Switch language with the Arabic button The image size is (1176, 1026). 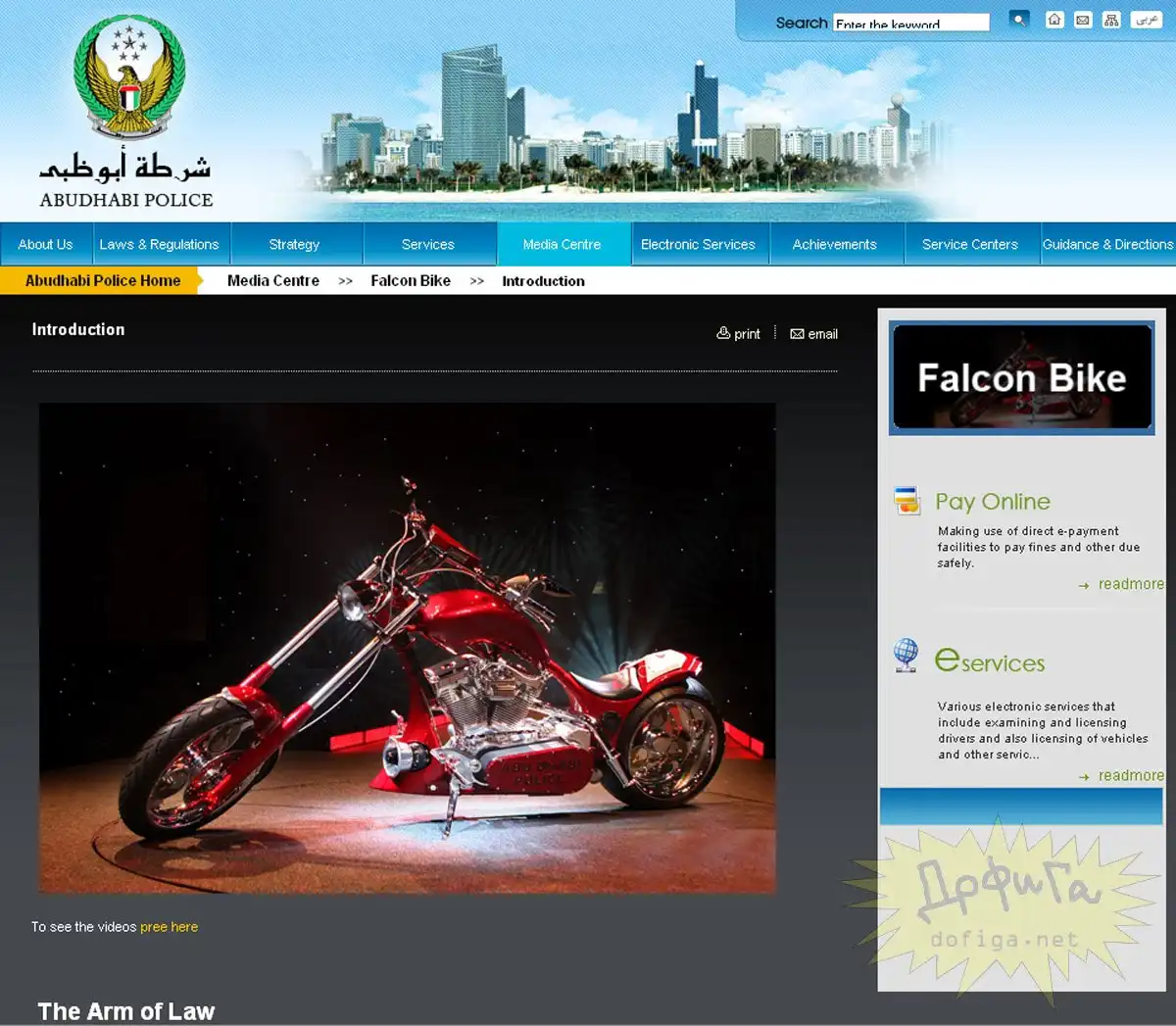1147,20
